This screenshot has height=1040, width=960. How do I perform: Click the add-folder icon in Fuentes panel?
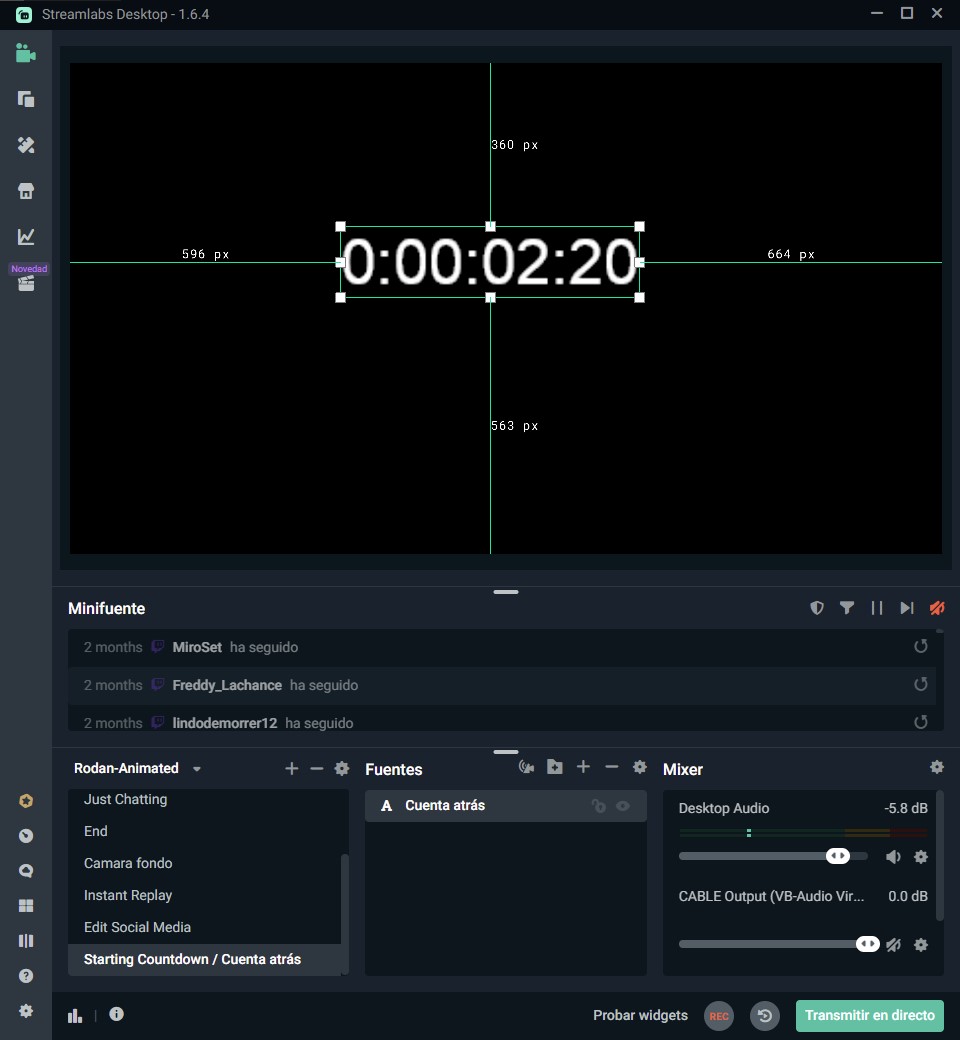pos(555,767)
